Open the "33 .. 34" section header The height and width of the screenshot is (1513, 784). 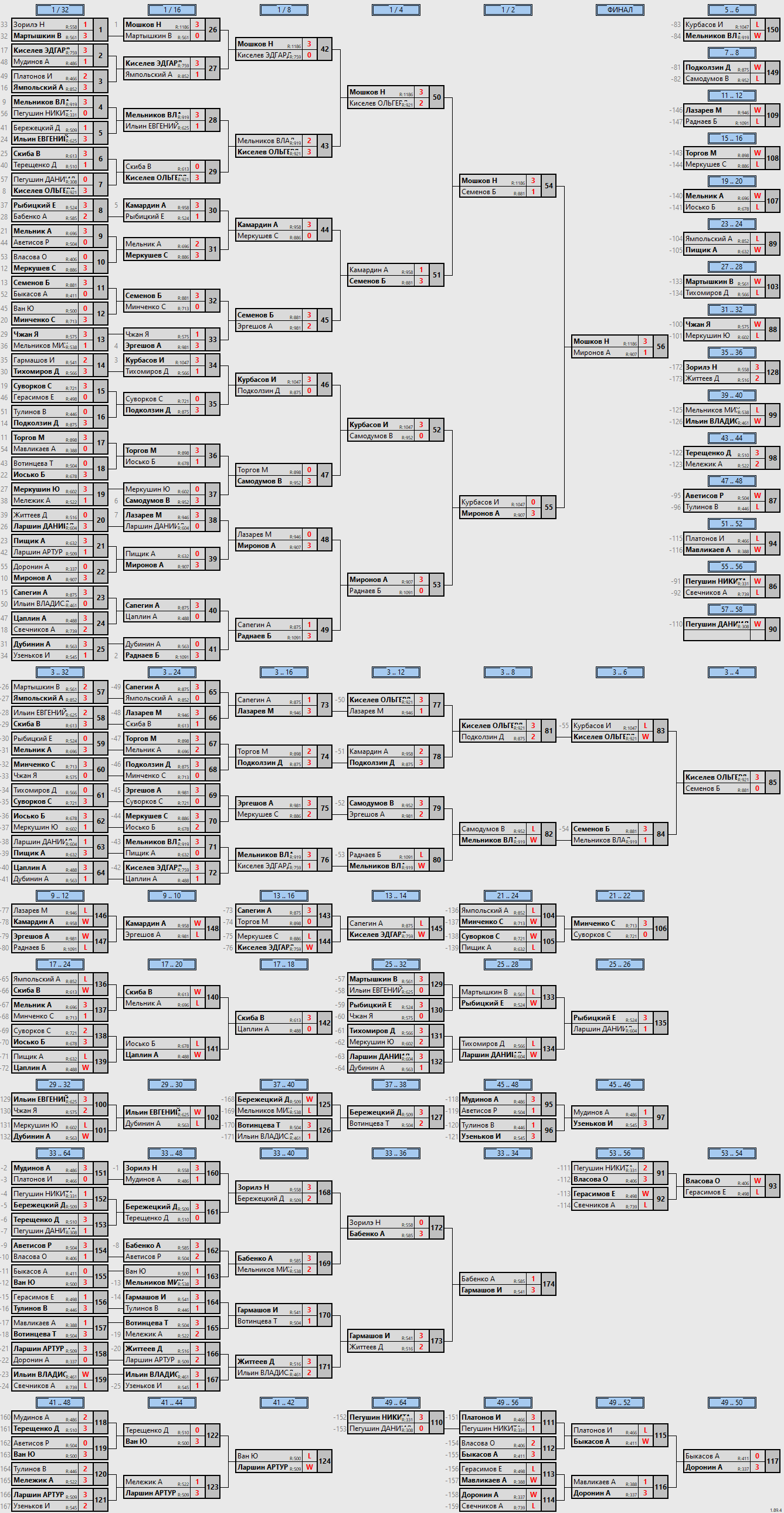click(508, 1153)
